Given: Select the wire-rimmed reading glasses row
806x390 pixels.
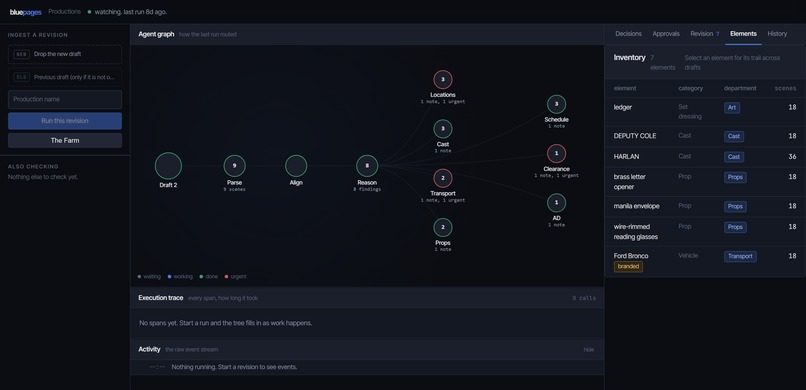Looking at the screenshot, I should point(705,232).
